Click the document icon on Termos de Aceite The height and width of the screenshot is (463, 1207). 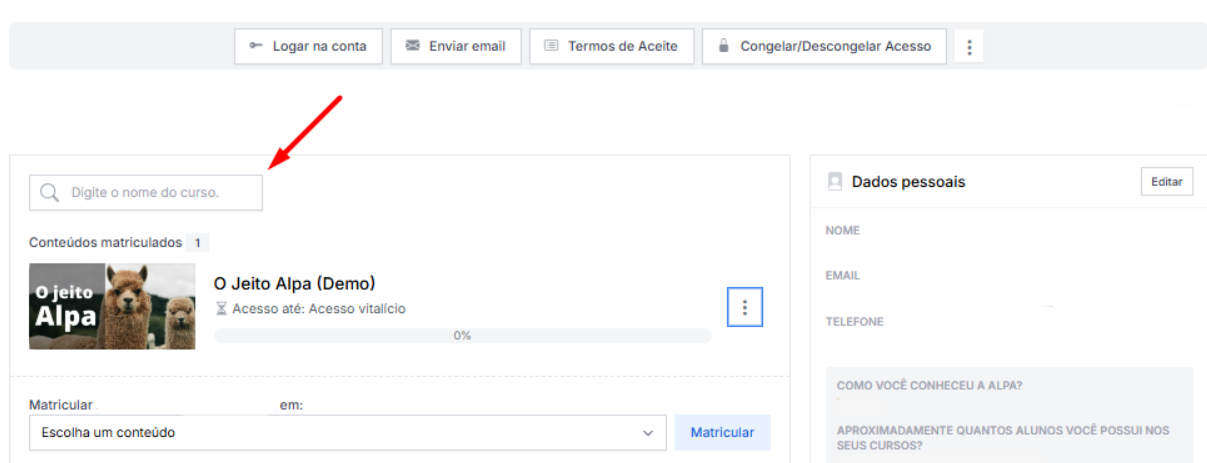(x=551, y=46)
